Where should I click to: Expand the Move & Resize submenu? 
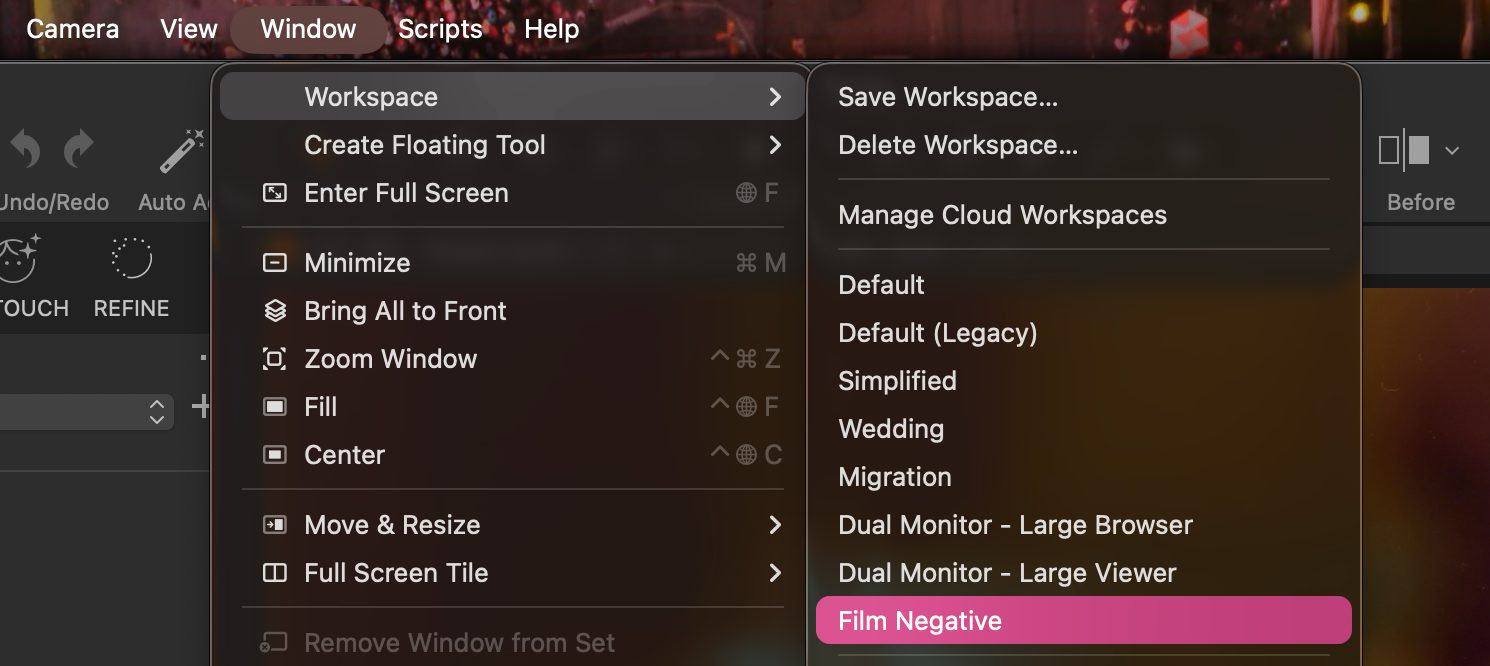[774, 525]
